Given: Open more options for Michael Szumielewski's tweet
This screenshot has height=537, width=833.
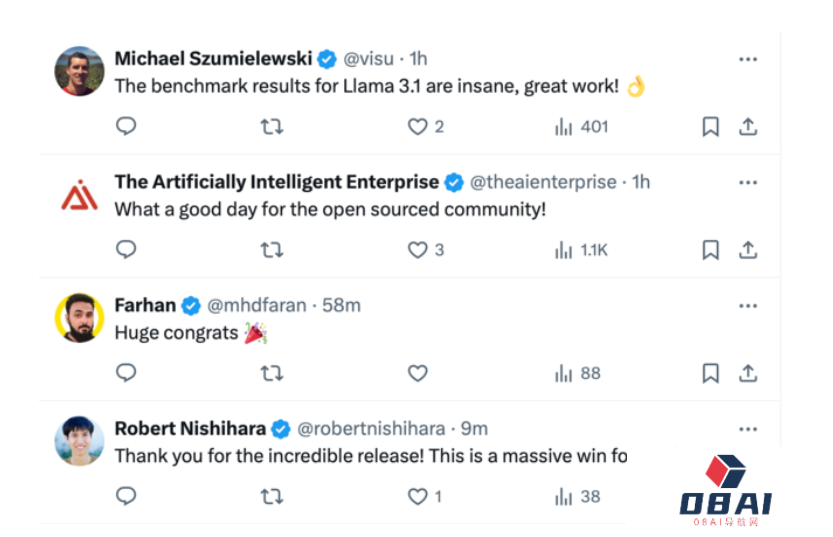Looking at the screenshot, I should (x=748, y=59).
